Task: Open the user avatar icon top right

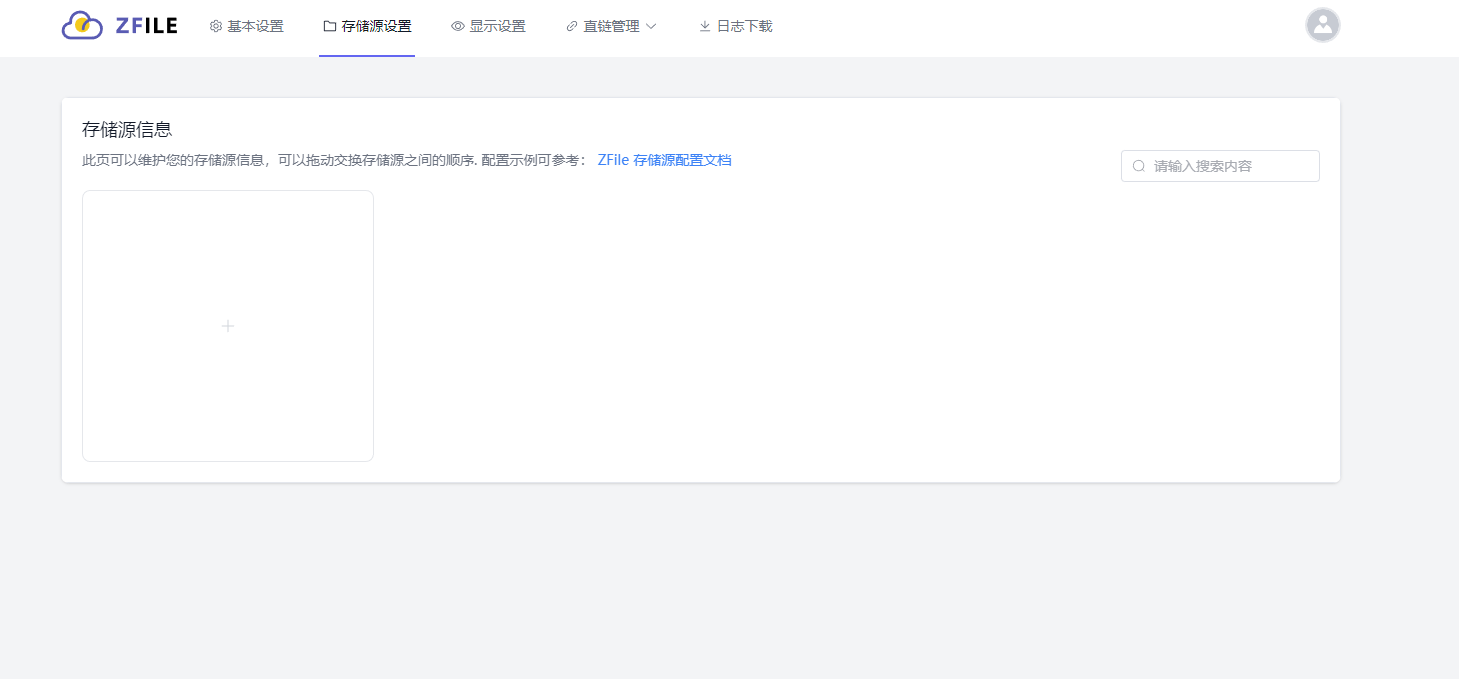Action: point(1322,24)
